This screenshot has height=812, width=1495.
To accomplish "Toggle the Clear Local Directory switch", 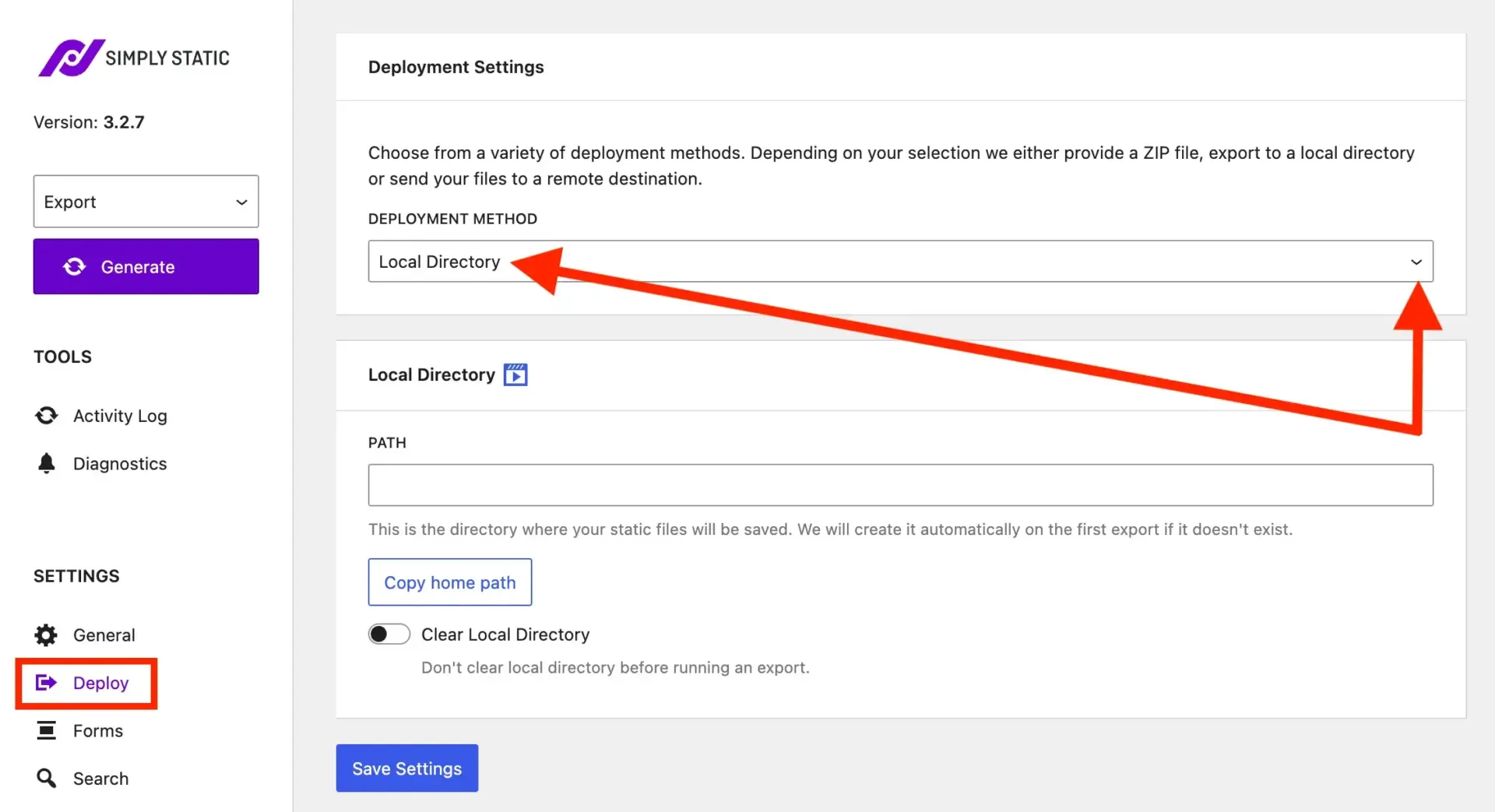I will (x=389, y=634).
